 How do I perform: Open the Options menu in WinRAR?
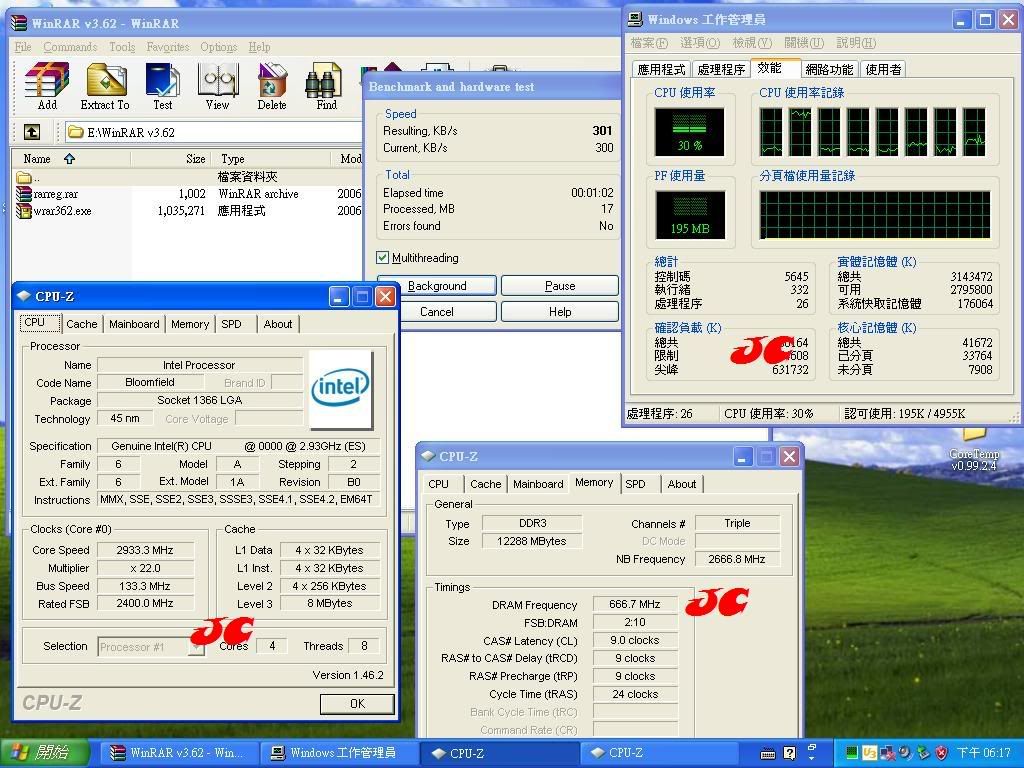click(x=219, y=47)
